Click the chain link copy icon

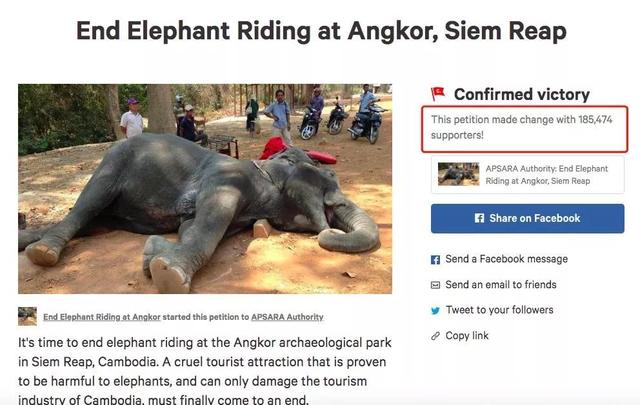point(435,336)
